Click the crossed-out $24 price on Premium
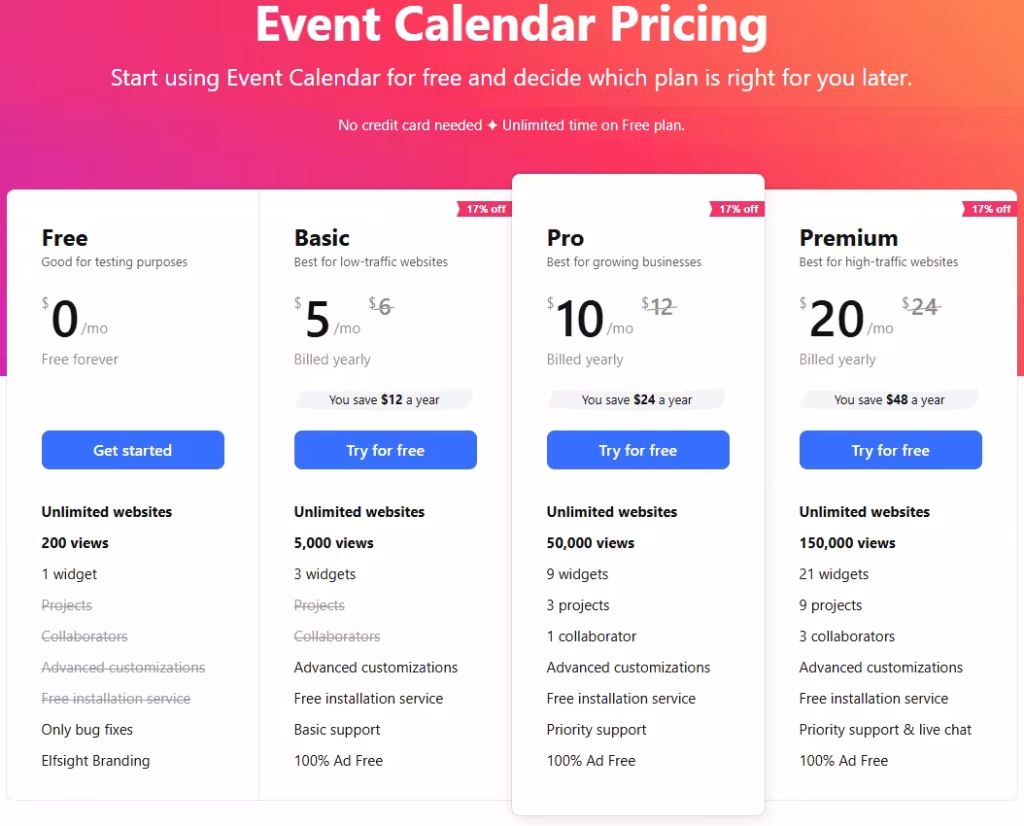 point(922,308)
